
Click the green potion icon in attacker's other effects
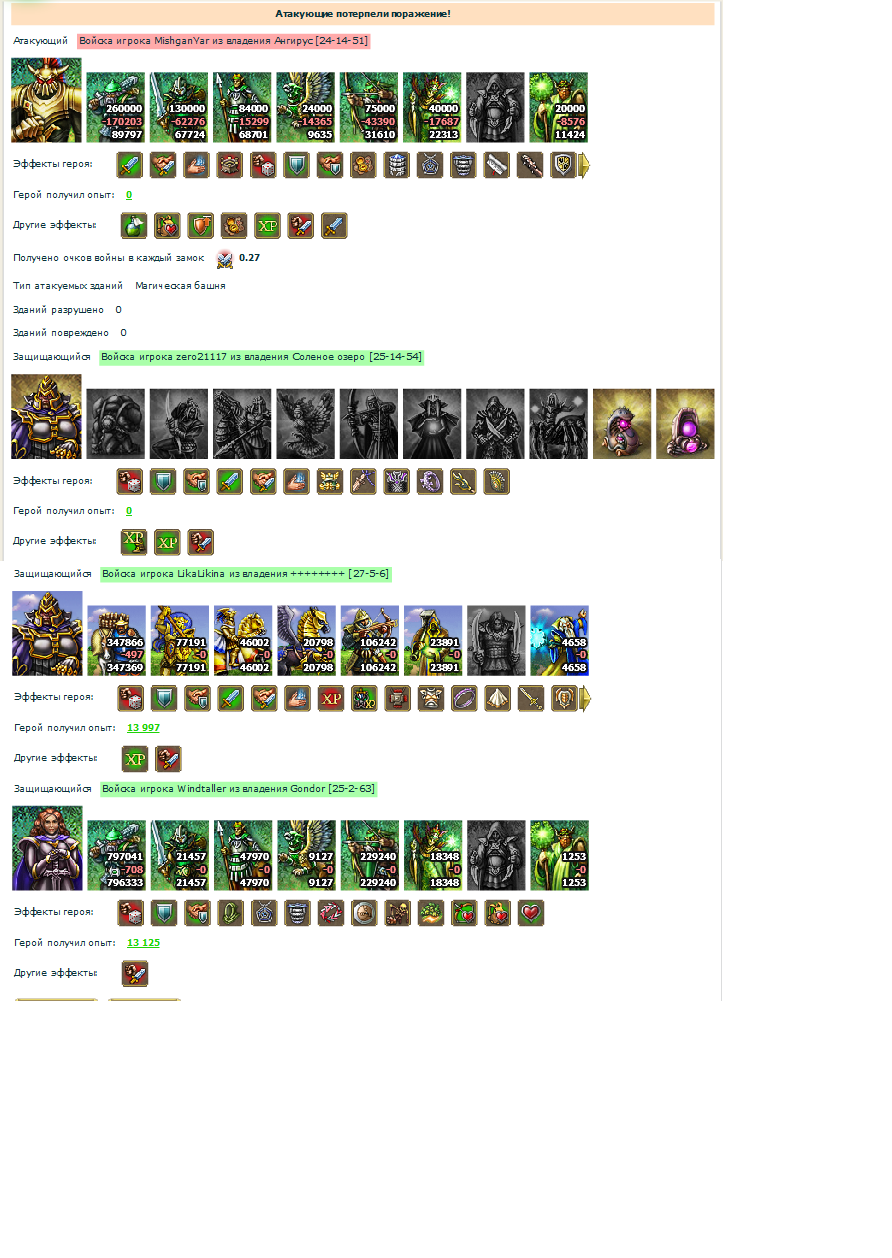[x=134, y=225]
